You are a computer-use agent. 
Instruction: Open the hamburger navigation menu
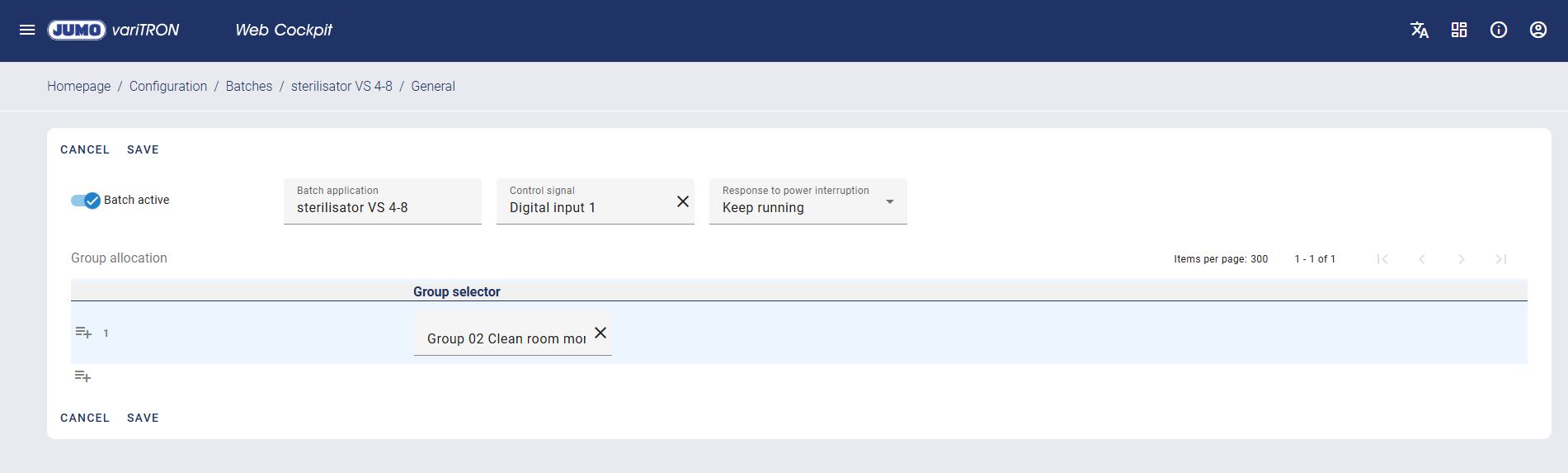pyautogui.click(x=27, y=30)
